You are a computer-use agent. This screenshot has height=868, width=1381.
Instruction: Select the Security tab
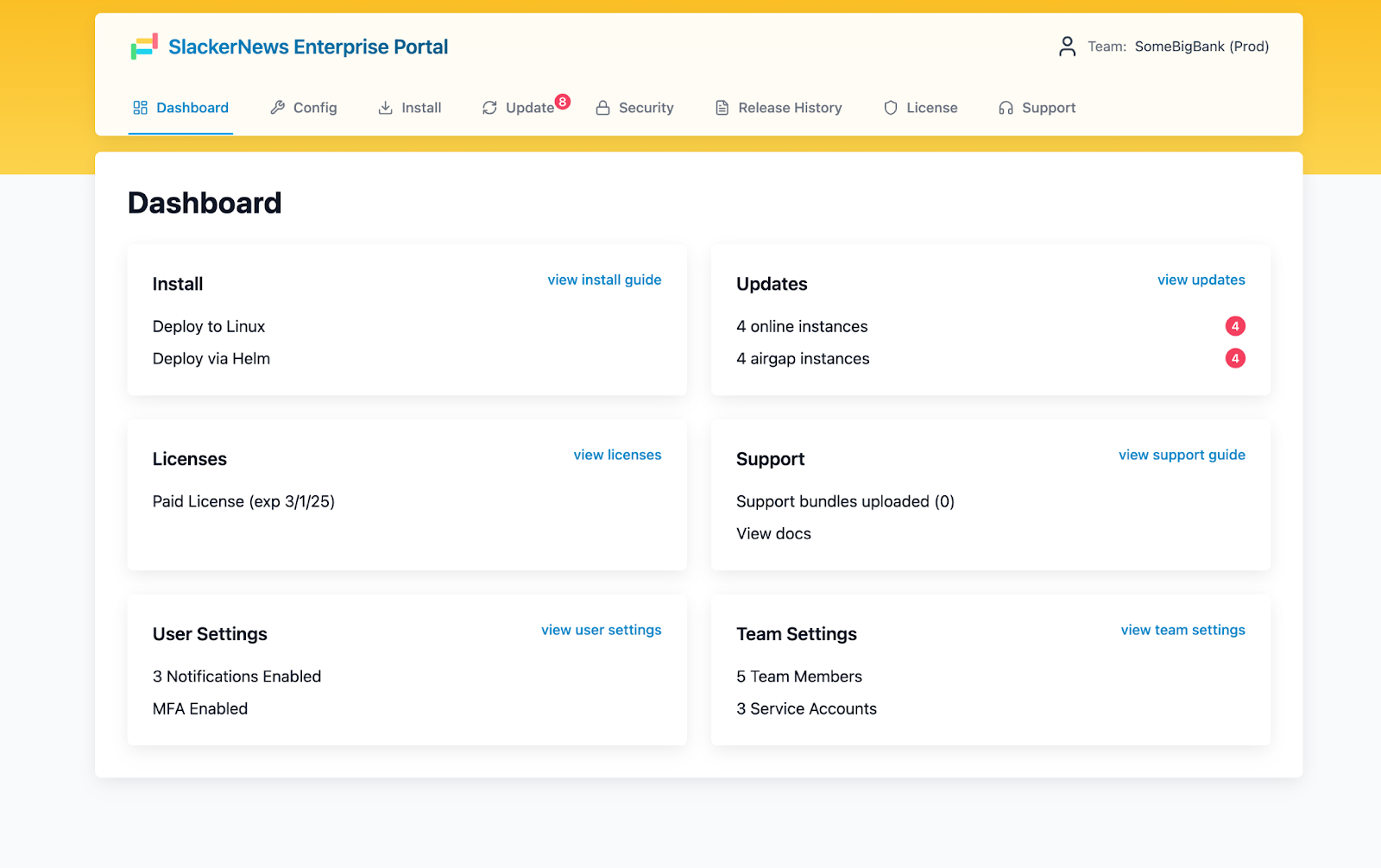(x=634, y=108)
